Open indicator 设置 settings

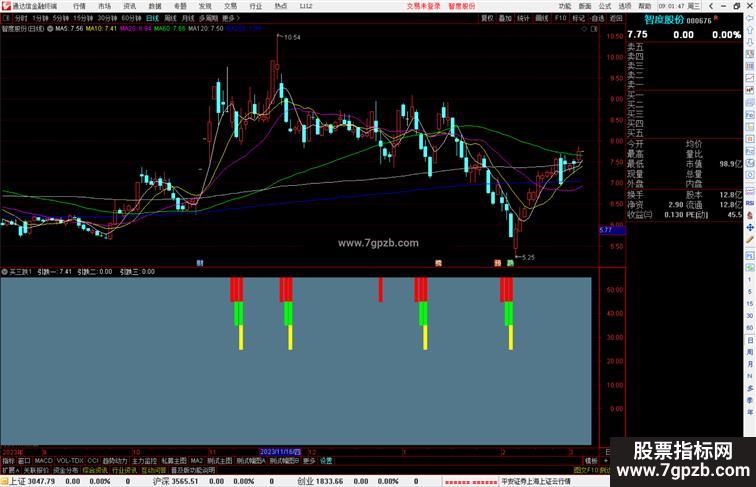[326, 461]
